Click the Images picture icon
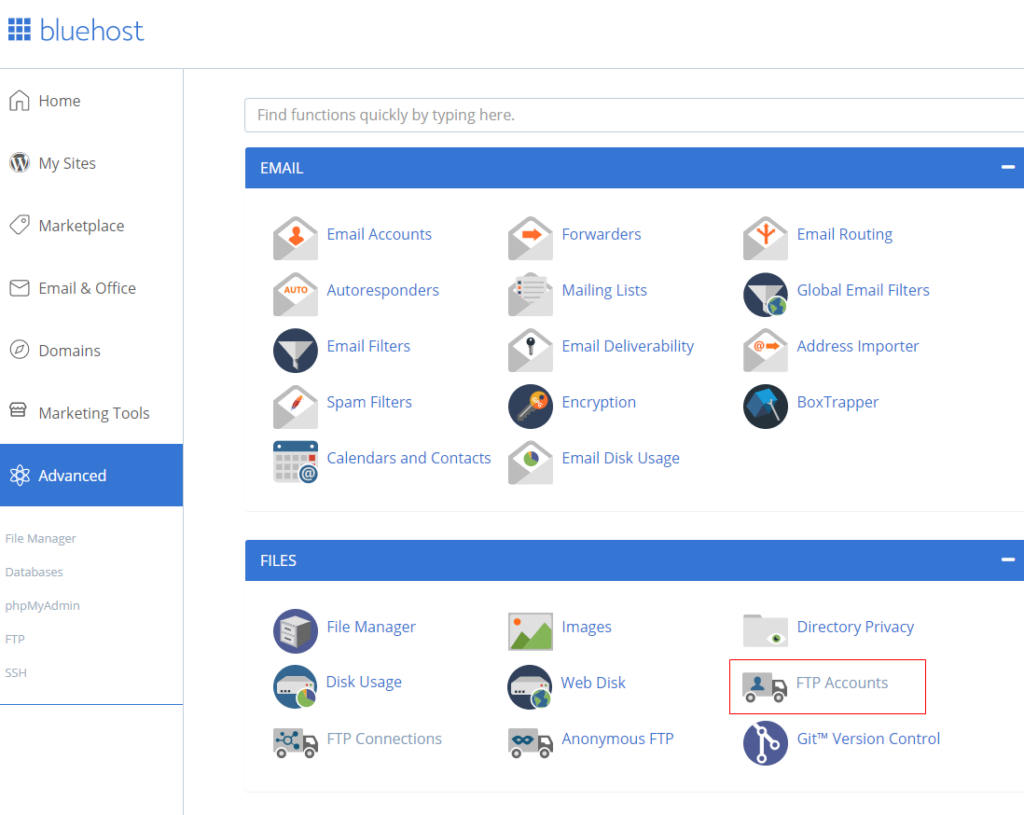This screenshot has width=1024, height=815. pos(530,631)
